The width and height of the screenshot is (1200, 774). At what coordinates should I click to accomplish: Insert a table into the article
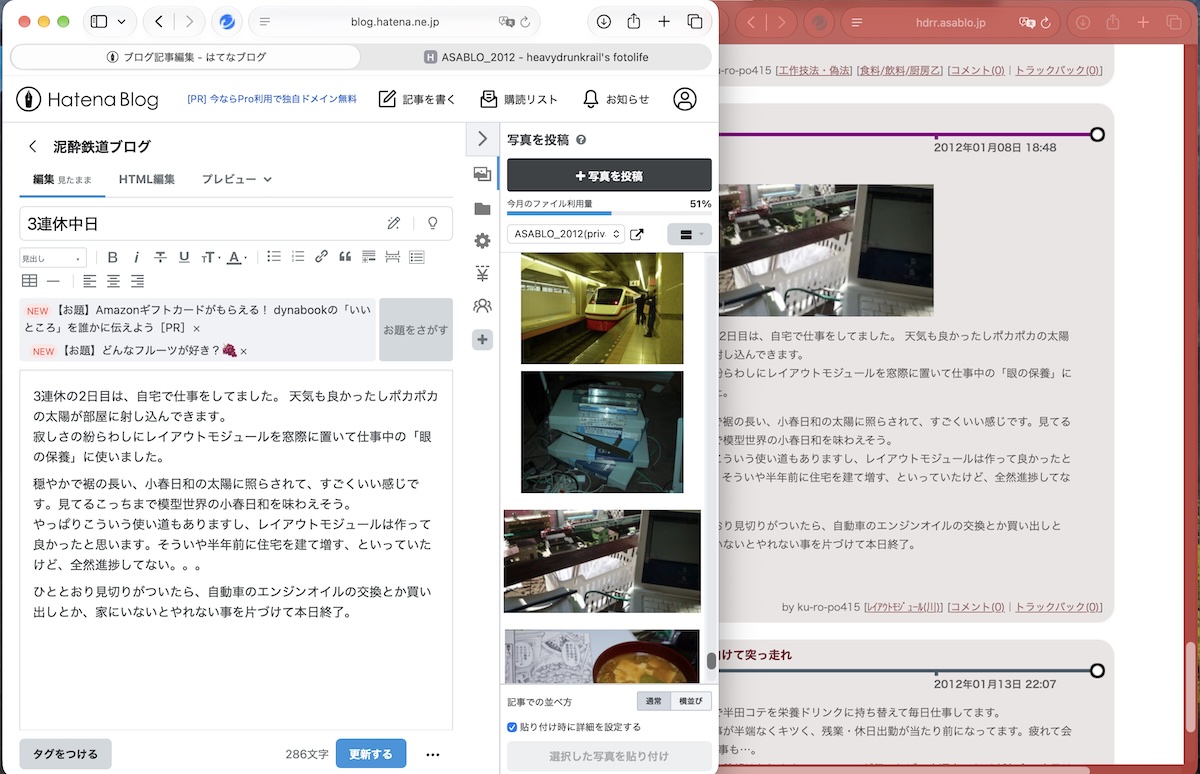tap(30, 281)
